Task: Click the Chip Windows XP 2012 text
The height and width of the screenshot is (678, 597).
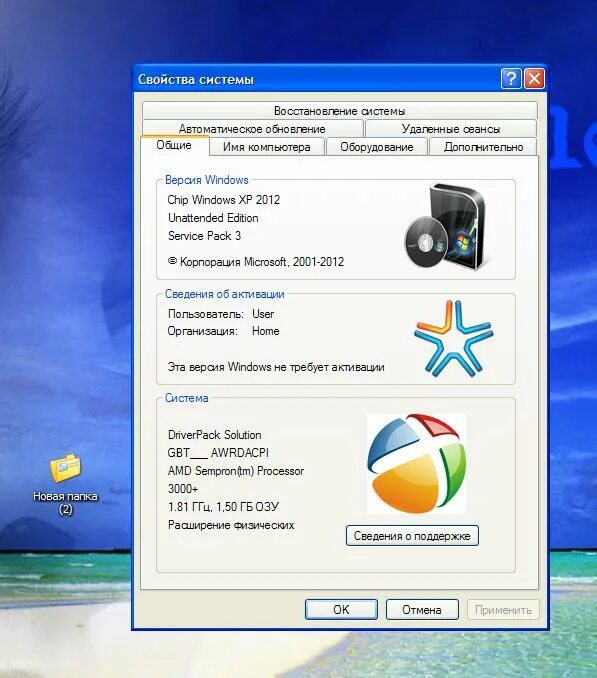Action: 223,200
